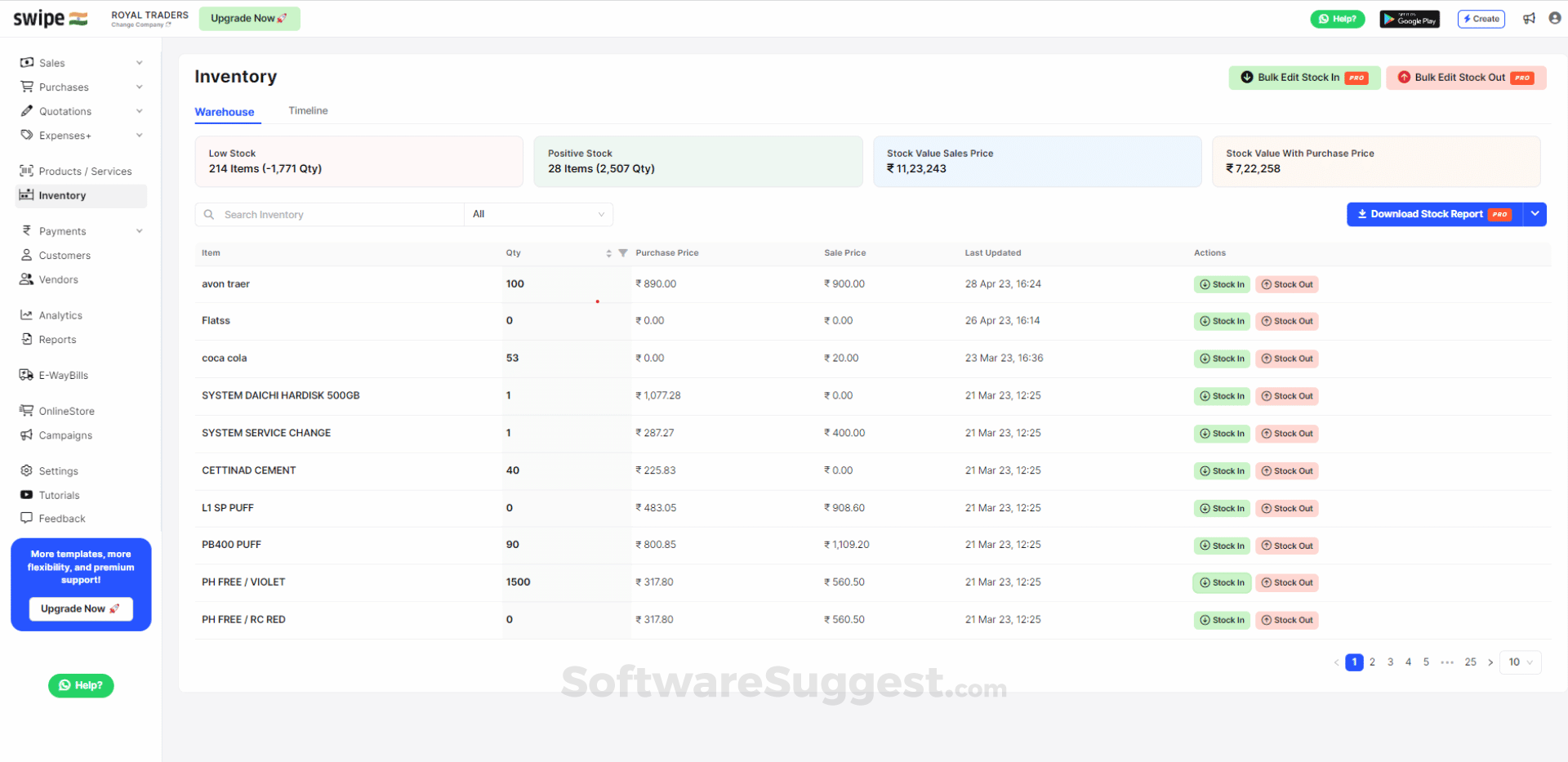Open the Feedback section

pyautogui.click(x=60, y=518)
